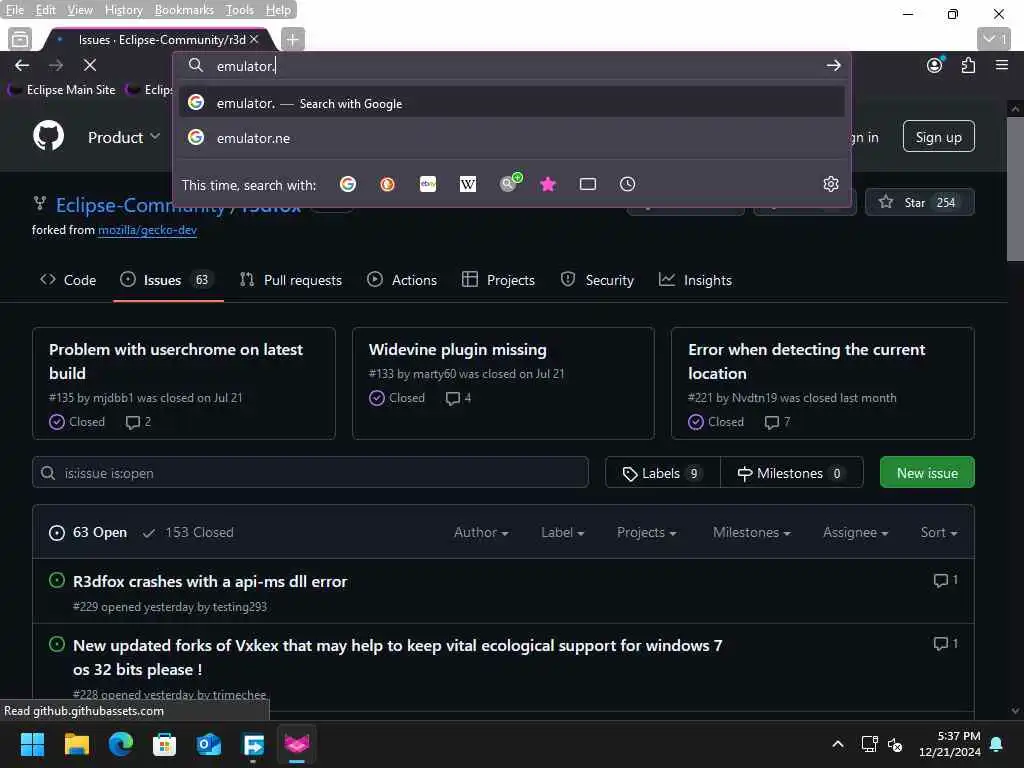Open search settings gear in urlbar
The height and width of the screenshot is (768, 1024).
click(x=830, y=184)
